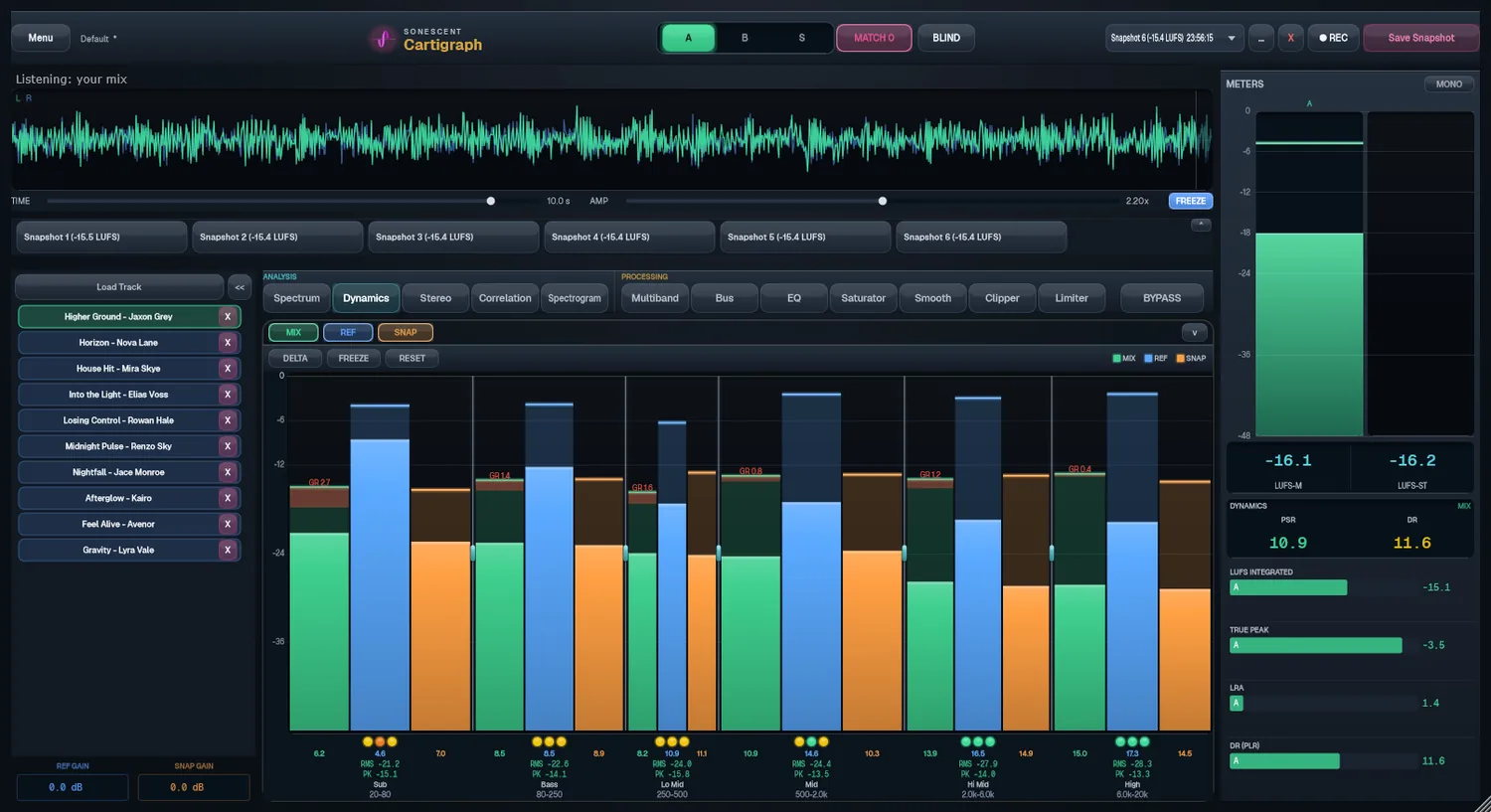Screen dimensions: 1491x812
Task: Recall Snapshot 1 (-15.5 LUFS)
Action: point(101,238)
